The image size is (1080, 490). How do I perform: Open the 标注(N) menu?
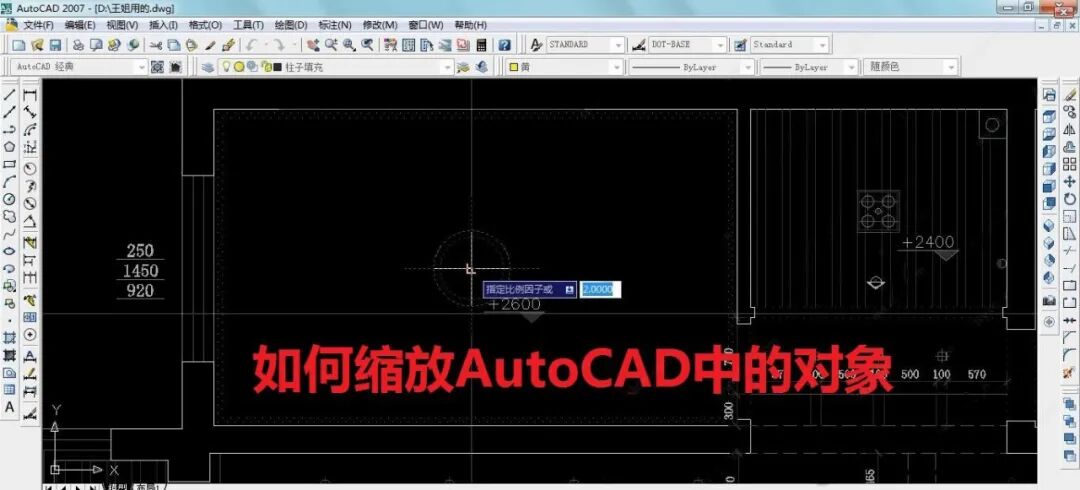(335, 25)
